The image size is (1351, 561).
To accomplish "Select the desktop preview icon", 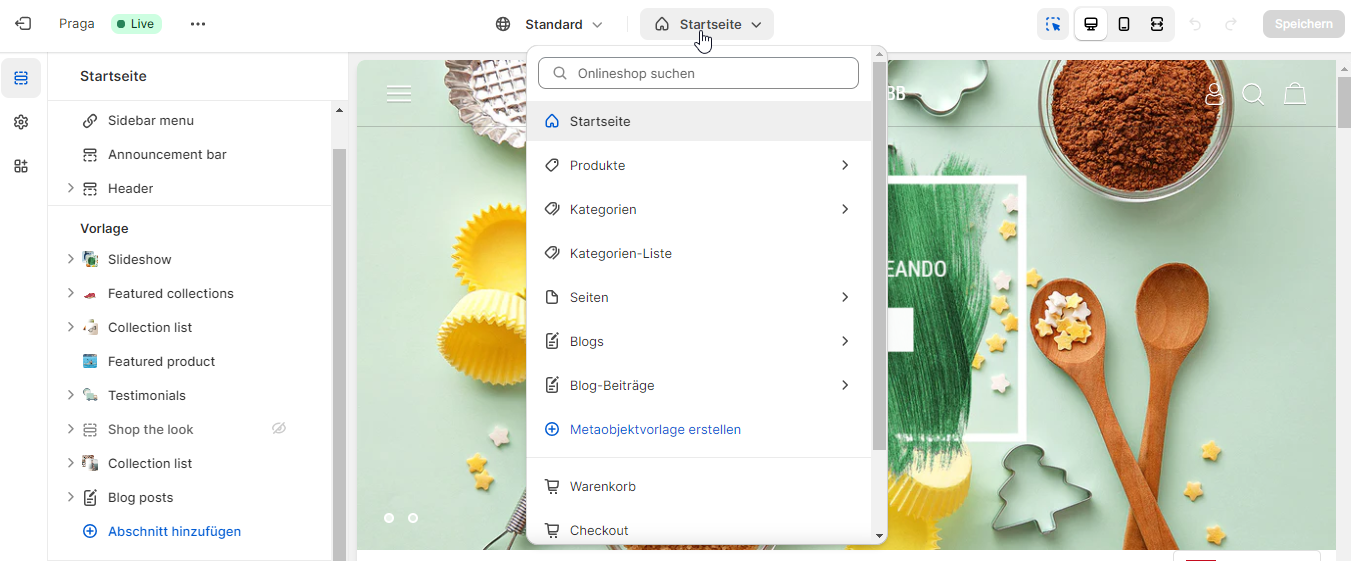I will (1091, 24).
